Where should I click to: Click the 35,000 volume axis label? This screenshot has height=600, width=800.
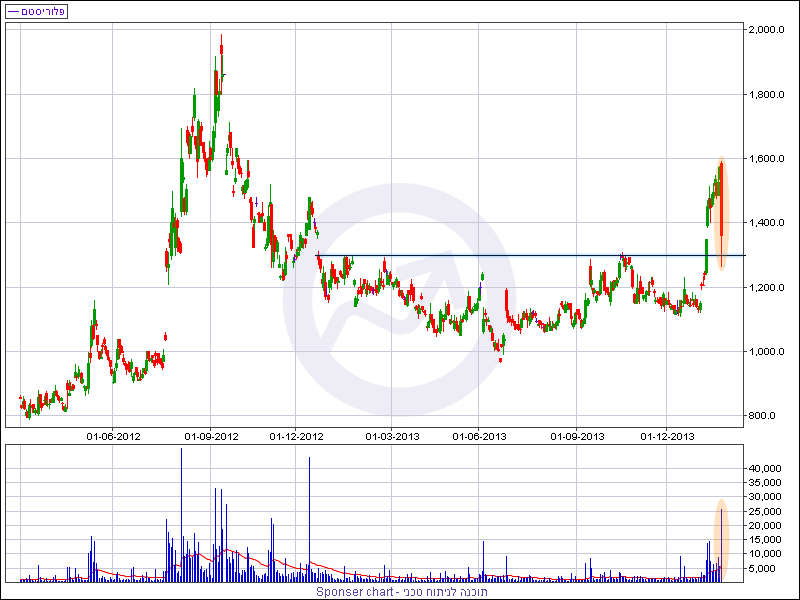point(765,483)
